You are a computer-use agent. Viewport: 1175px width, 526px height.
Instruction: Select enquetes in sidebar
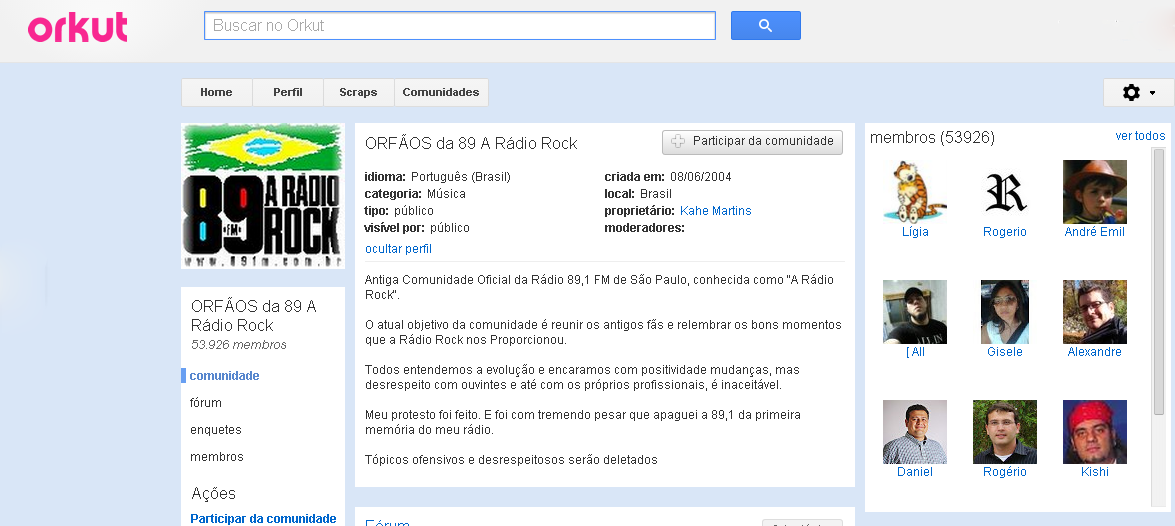point(216,429)
